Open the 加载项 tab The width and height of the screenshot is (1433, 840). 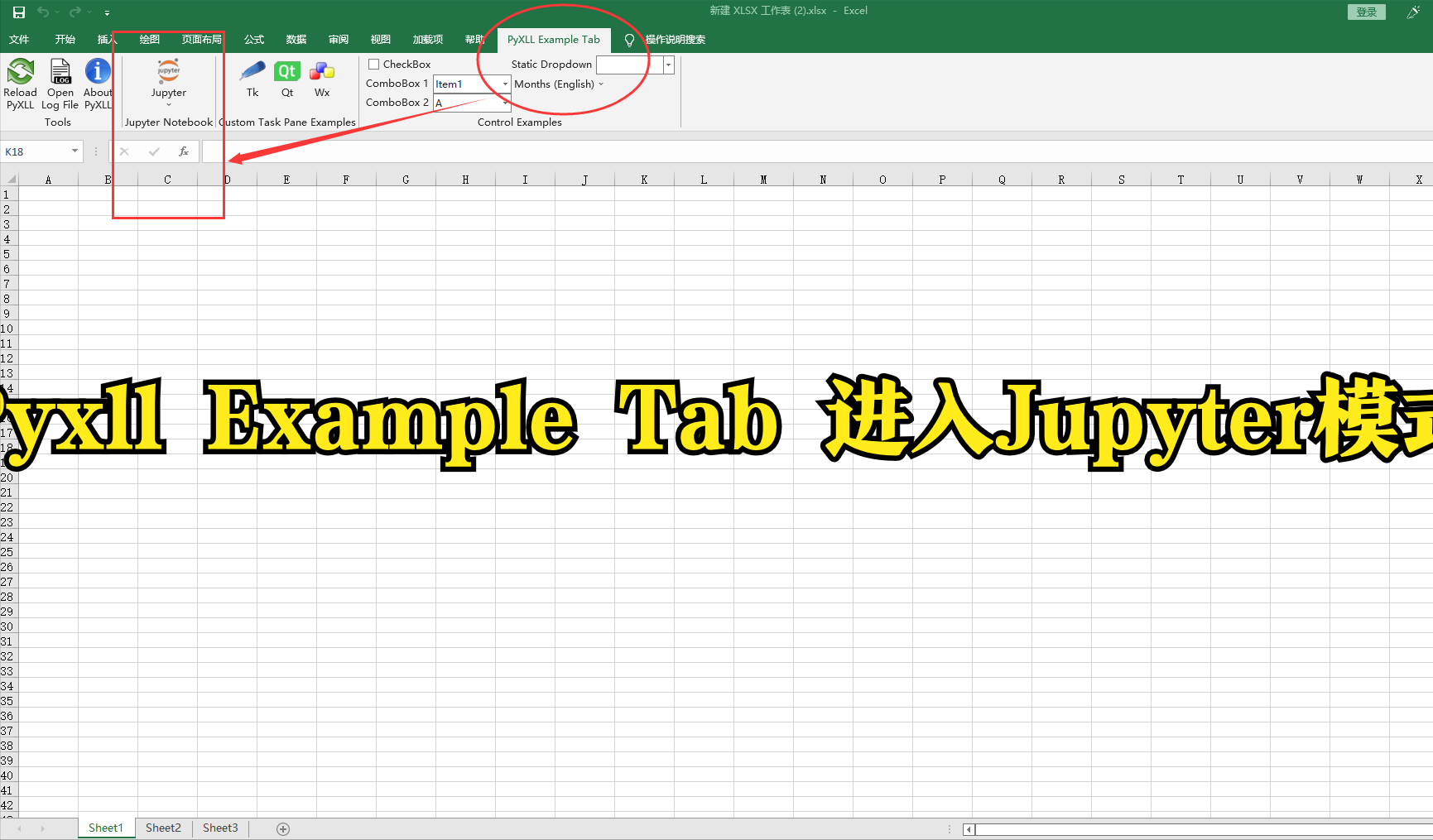tap(428, 40)
